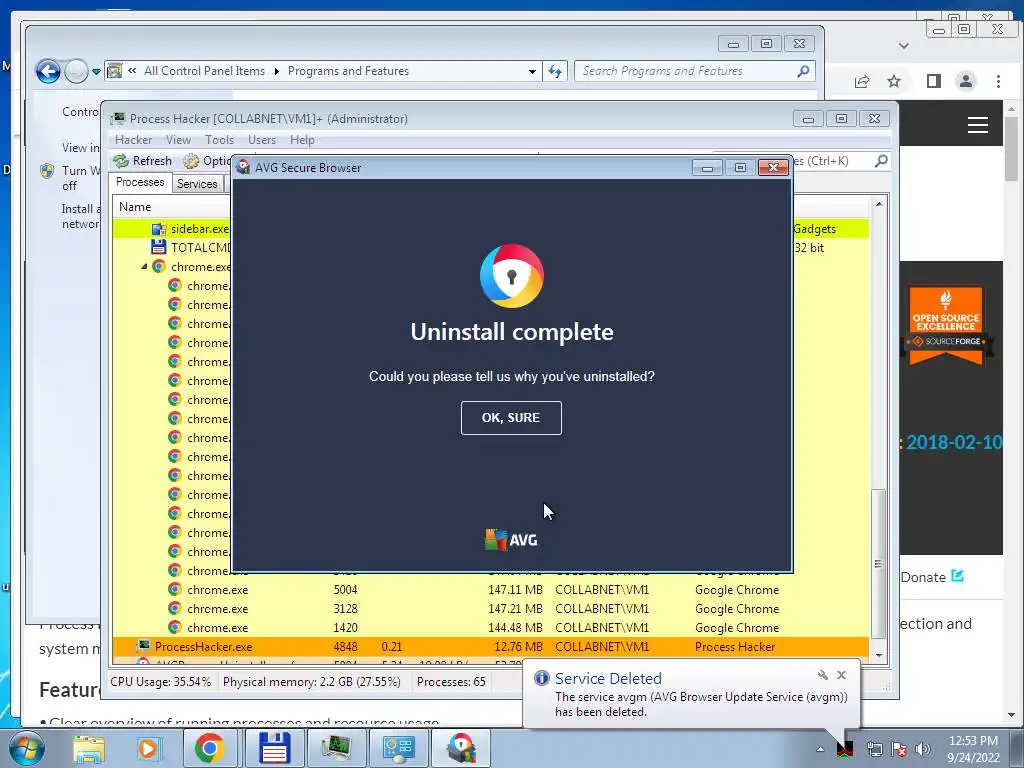The width and height of the screenshot is (1024, 768).
Task: Switch to Process Hacker on the taskbar
Action: 336,748
